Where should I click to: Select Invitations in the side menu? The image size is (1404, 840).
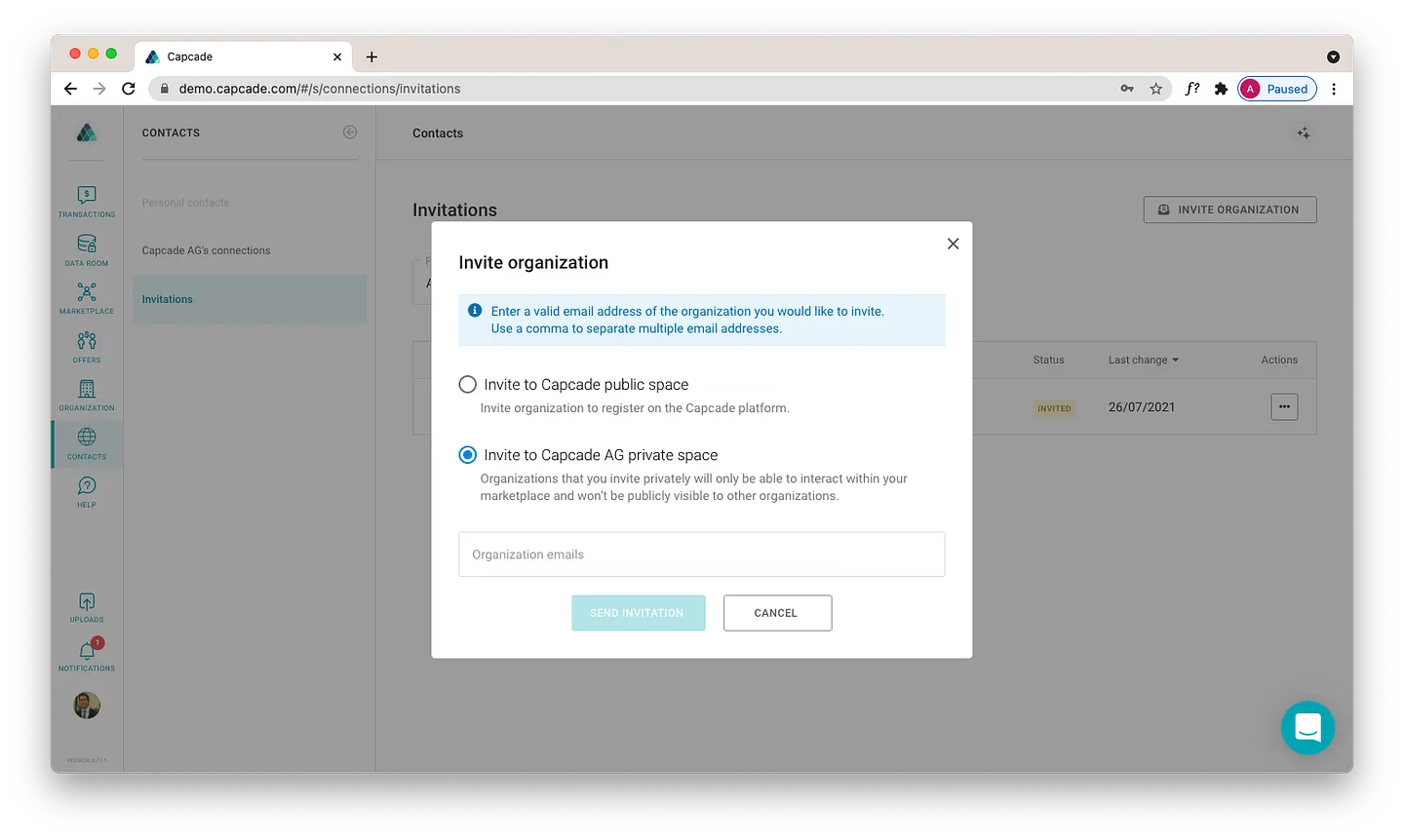point(250,299)
